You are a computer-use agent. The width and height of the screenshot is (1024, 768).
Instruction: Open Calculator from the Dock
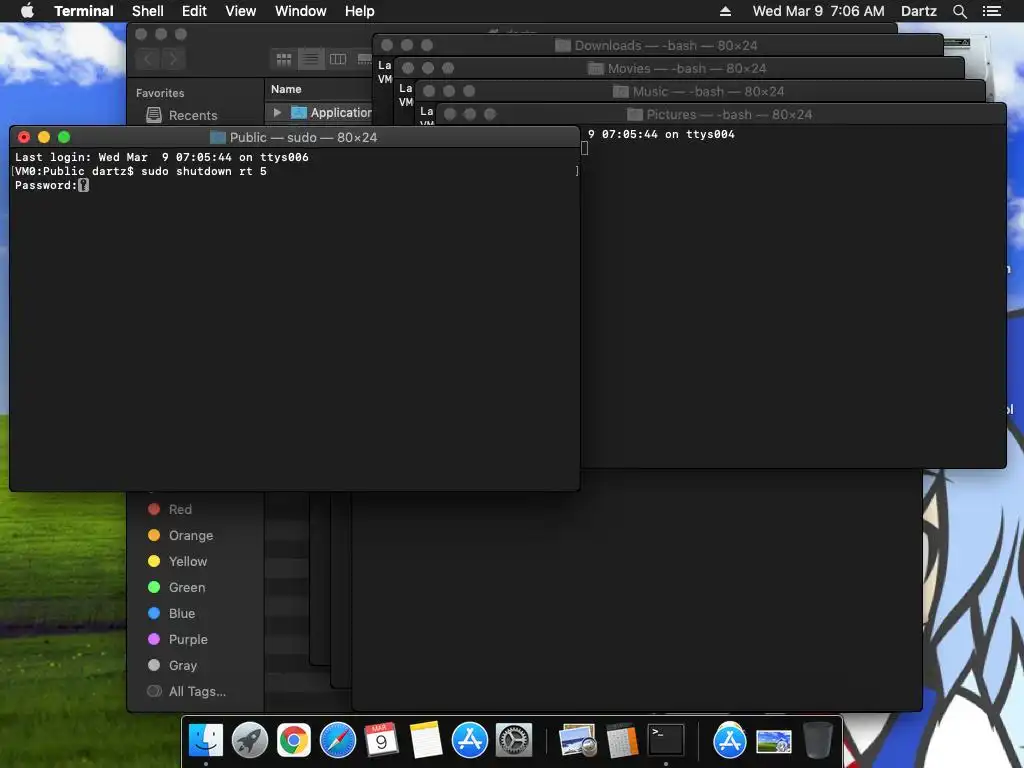[622, 741]
